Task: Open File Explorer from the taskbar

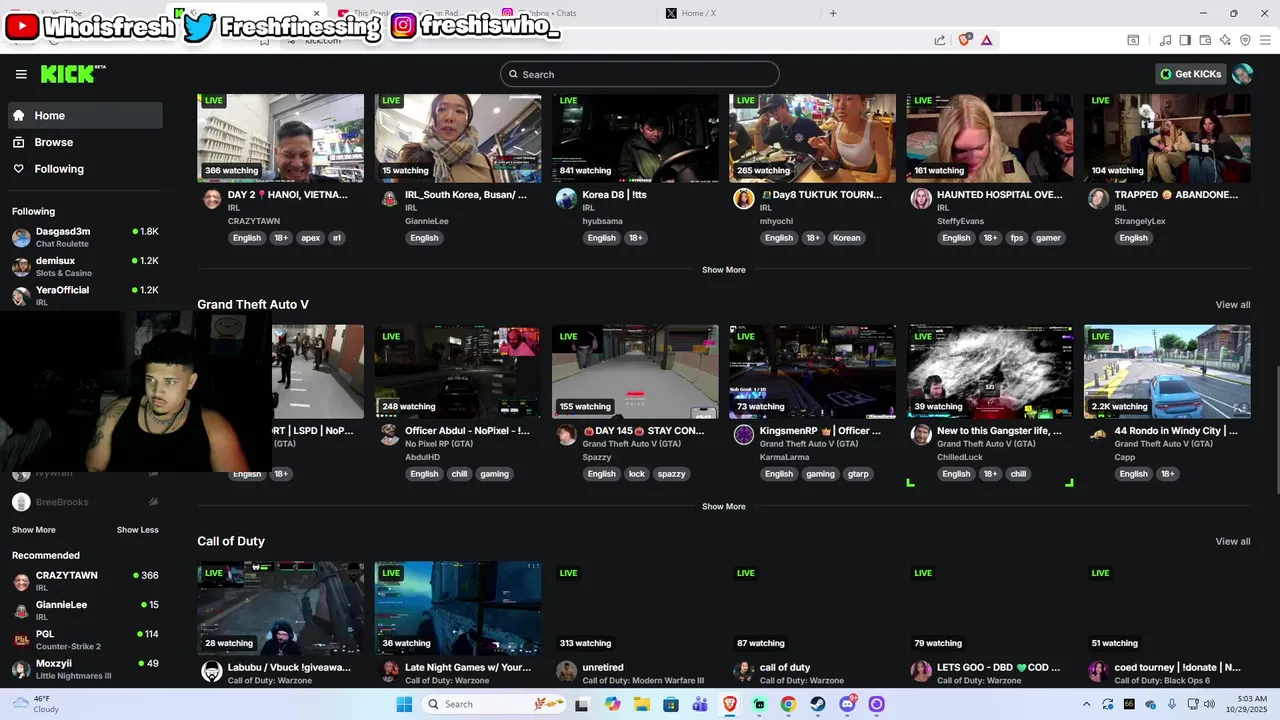Action: coord(642,704)
